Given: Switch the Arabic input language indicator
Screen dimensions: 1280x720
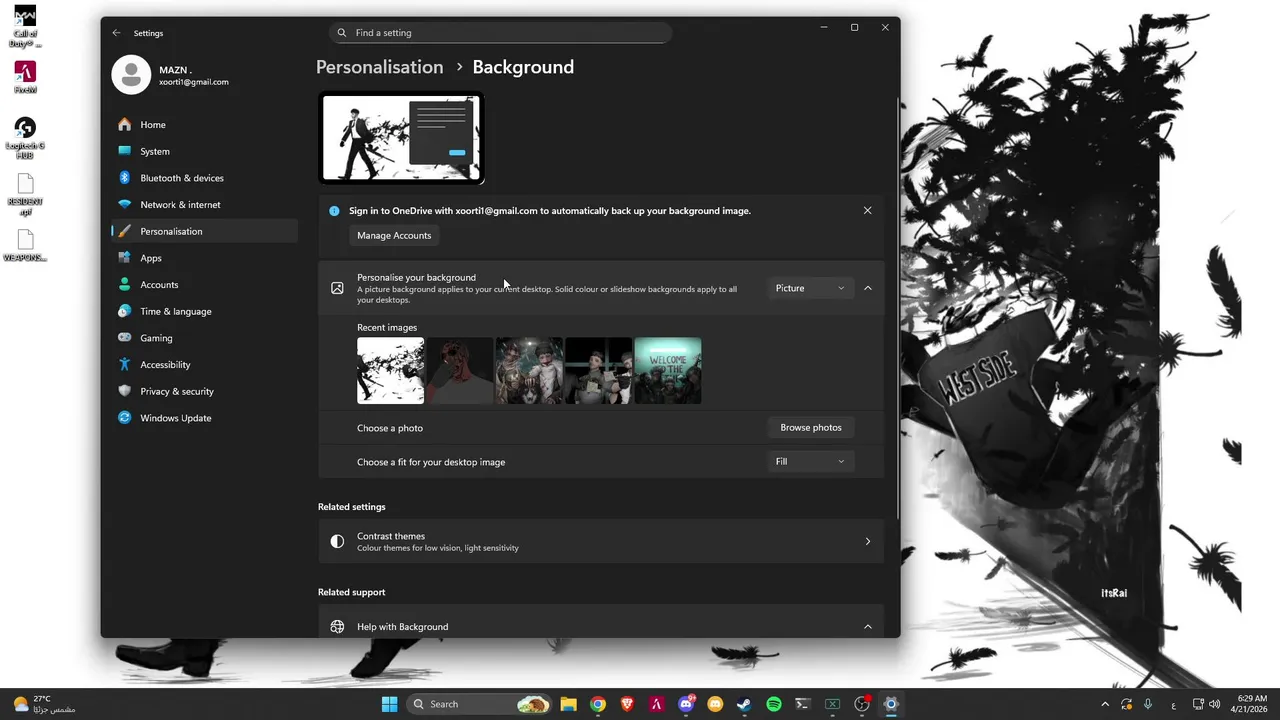Looking at the screenshot, I should coord(1173,704).
